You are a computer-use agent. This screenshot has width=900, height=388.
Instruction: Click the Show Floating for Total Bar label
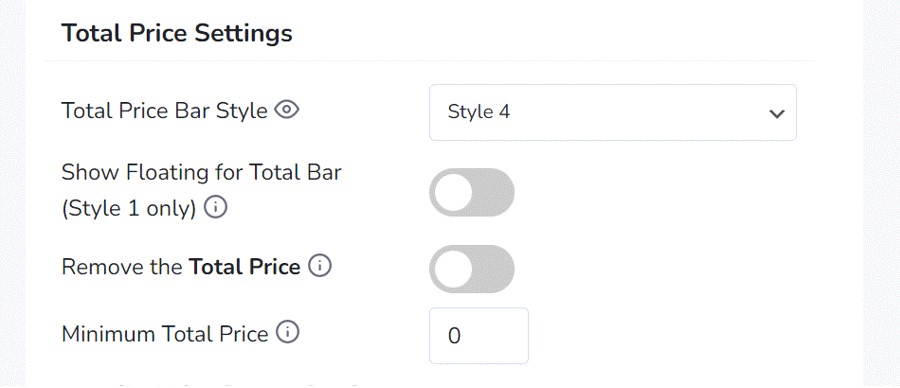(201, 172)
